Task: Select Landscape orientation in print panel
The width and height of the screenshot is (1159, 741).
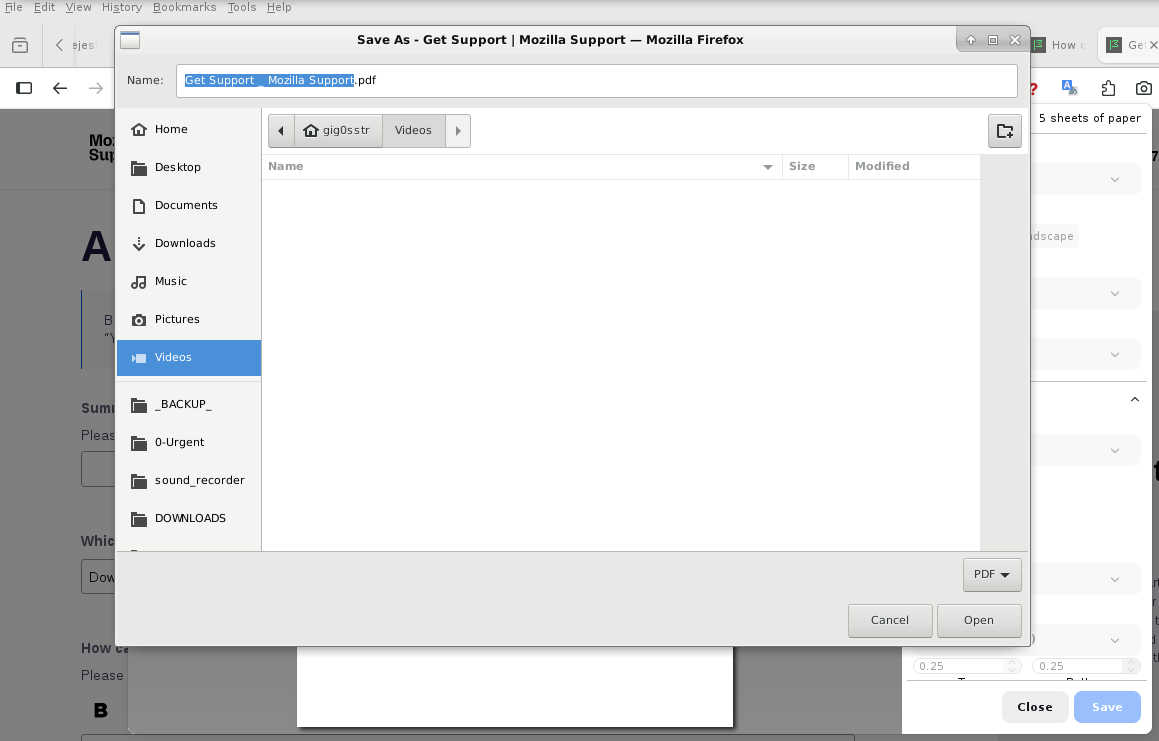Action: point(1052,237)
